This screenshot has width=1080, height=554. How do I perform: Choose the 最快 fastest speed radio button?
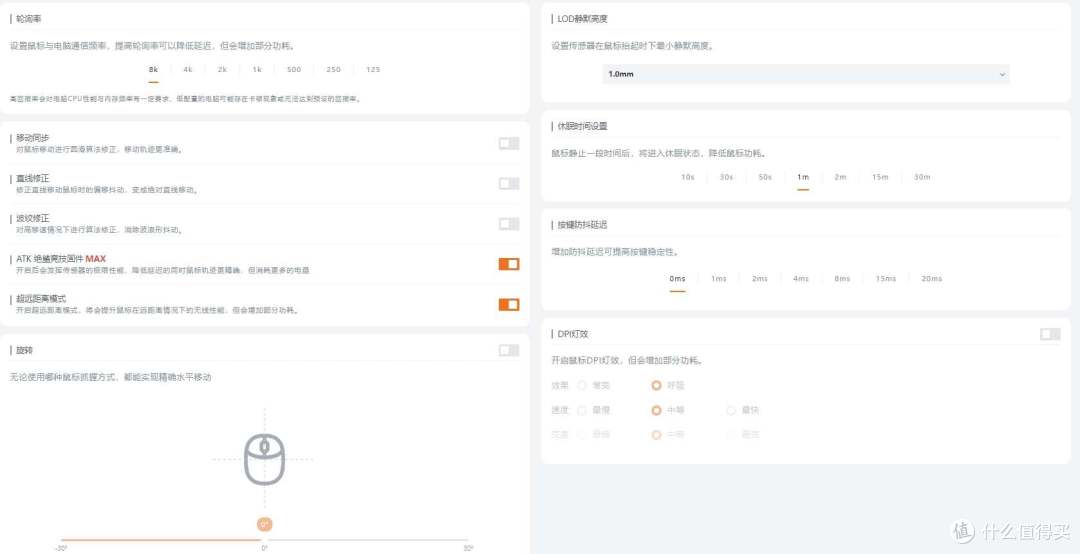coord(731,410)
